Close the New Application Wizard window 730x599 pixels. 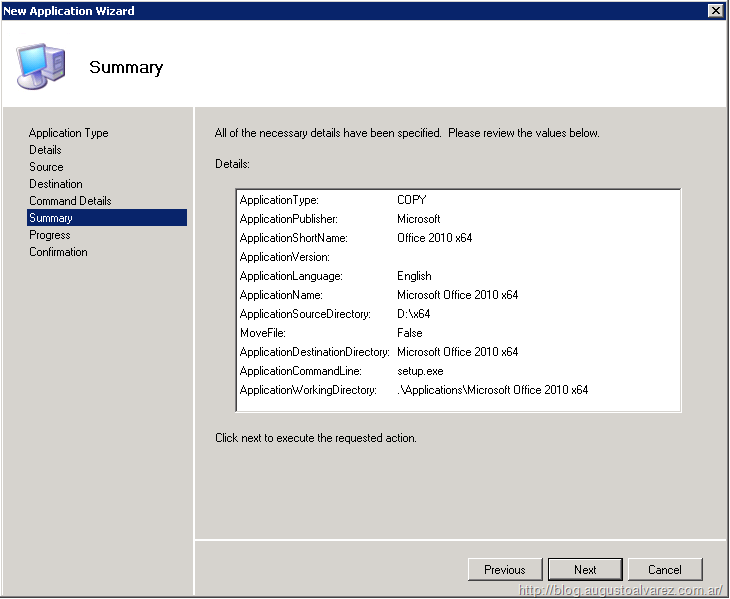pos(715,10)
